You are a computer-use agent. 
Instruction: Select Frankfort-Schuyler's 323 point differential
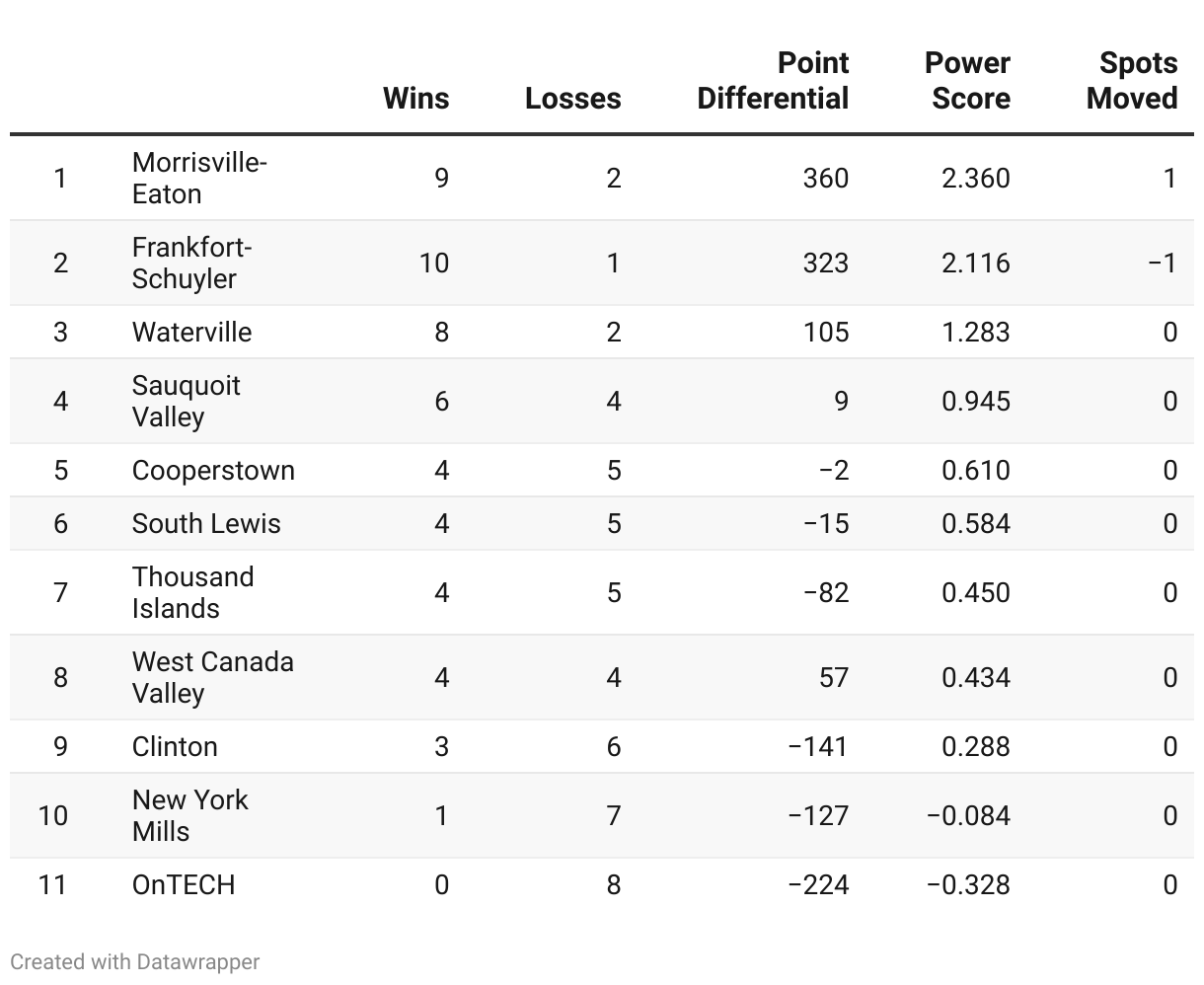pos(826,263)
